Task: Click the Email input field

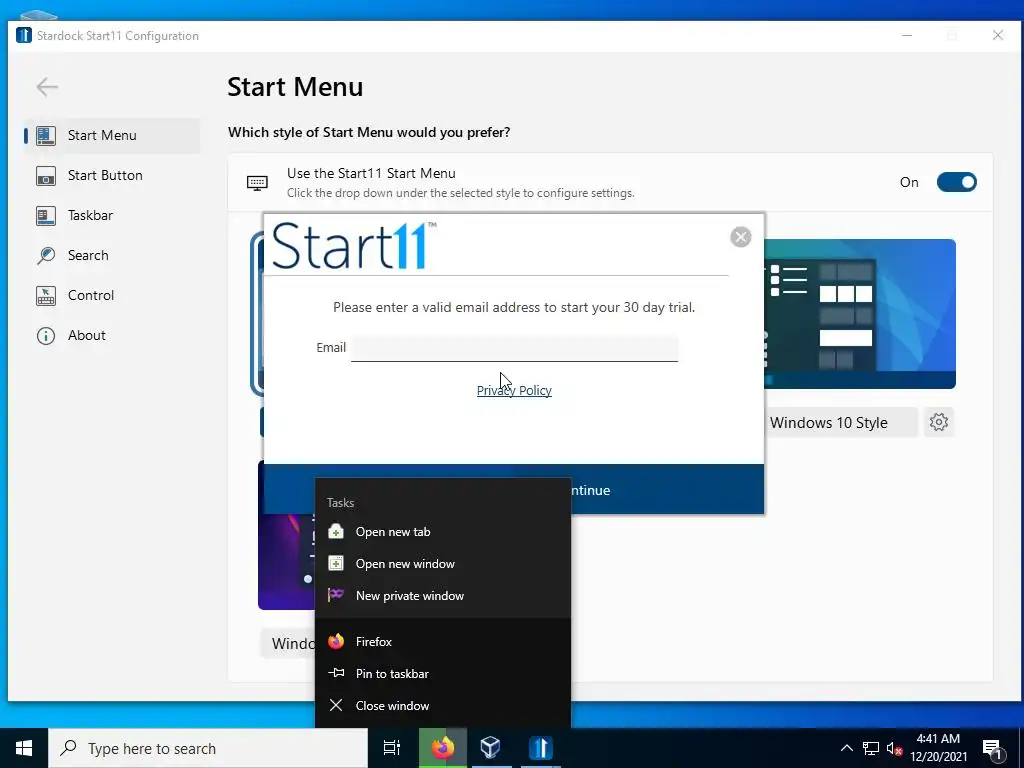Action: (515, 348)
